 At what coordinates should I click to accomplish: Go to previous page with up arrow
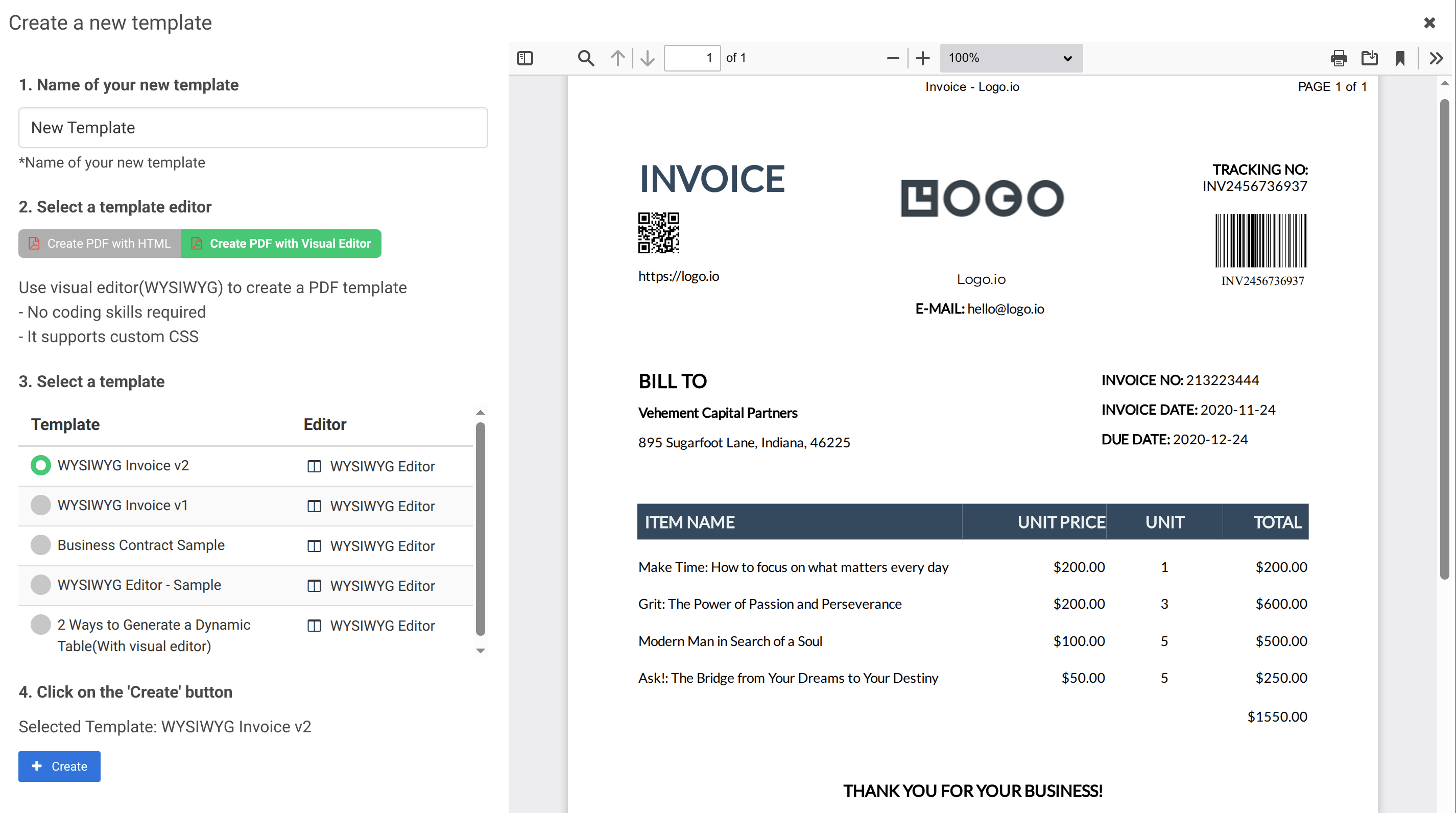point(617,58)
